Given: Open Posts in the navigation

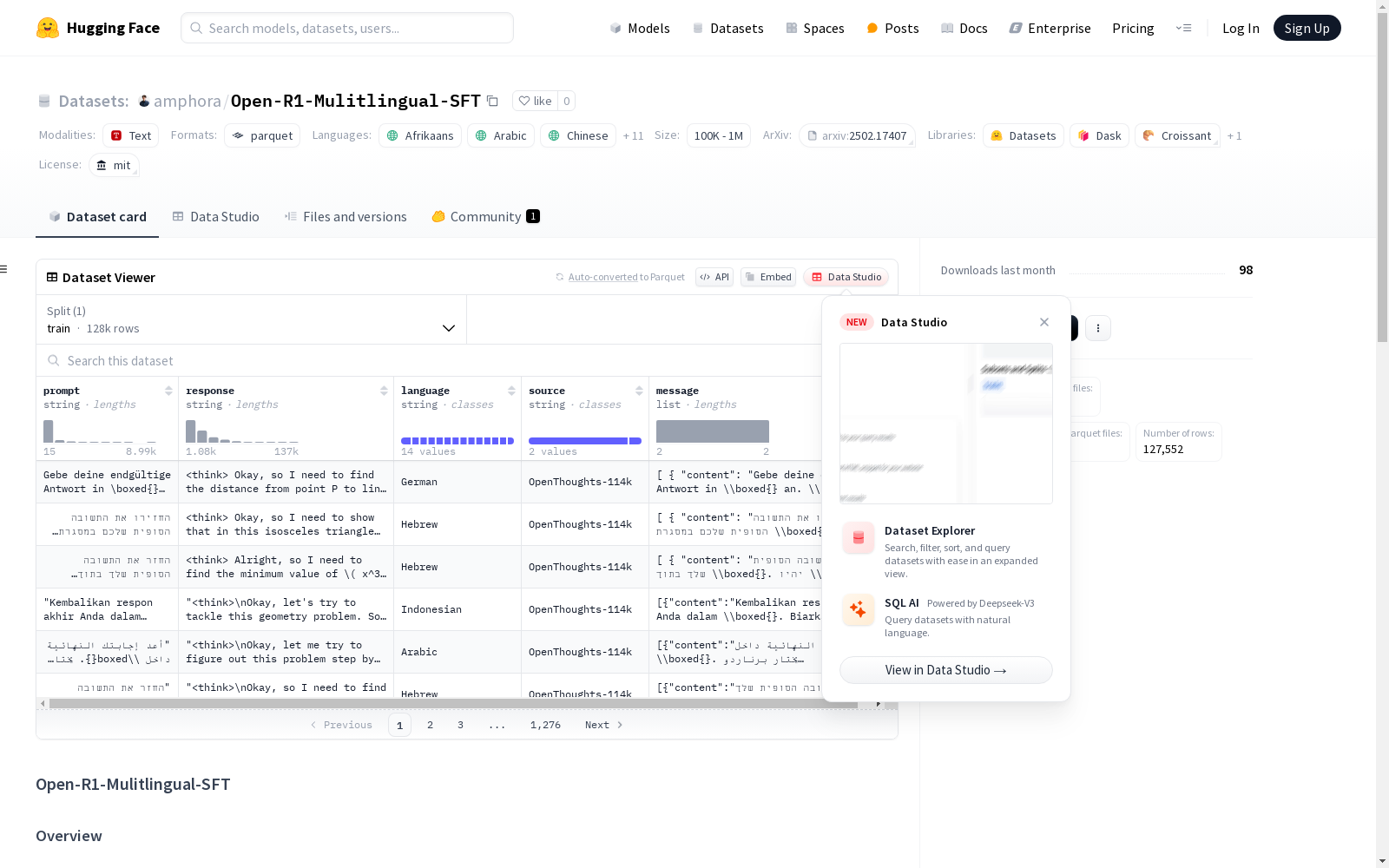Looking at the screenshot, I should (892, 28).
